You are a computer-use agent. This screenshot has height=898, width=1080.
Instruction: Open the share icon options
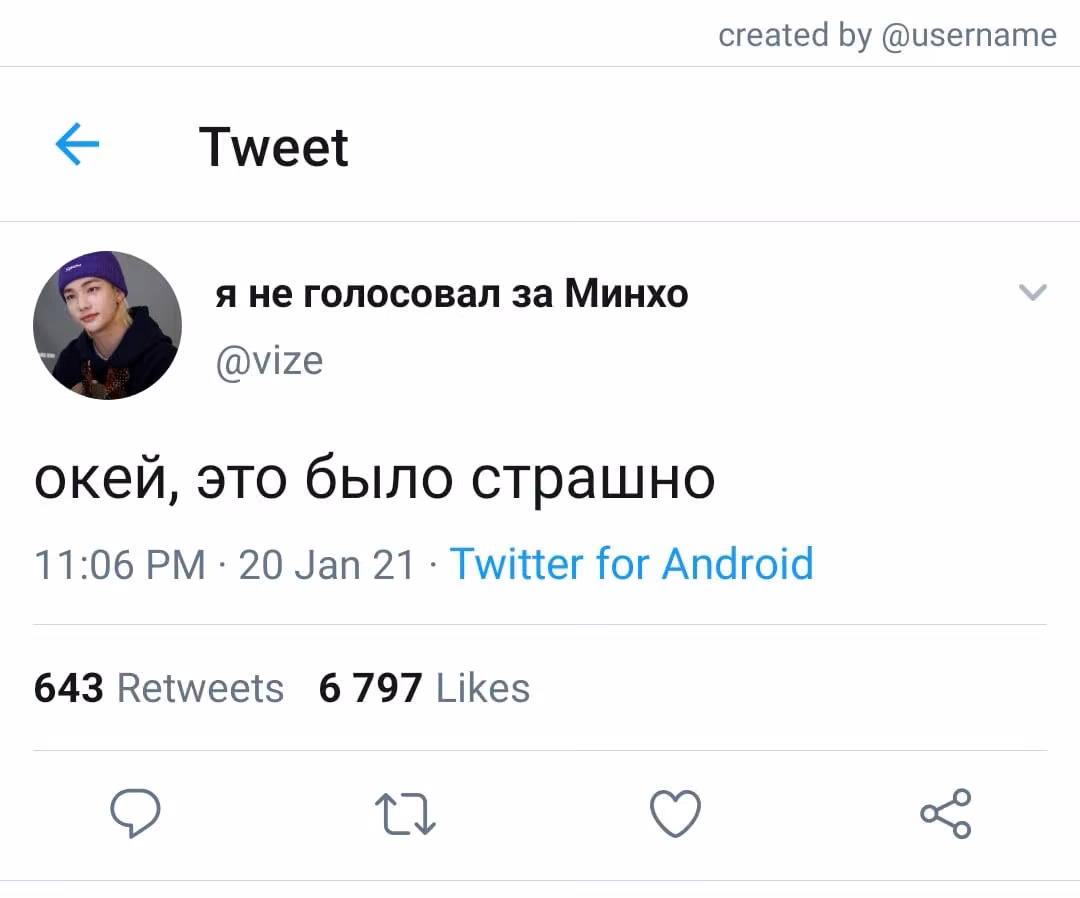(x=946, y=813)
